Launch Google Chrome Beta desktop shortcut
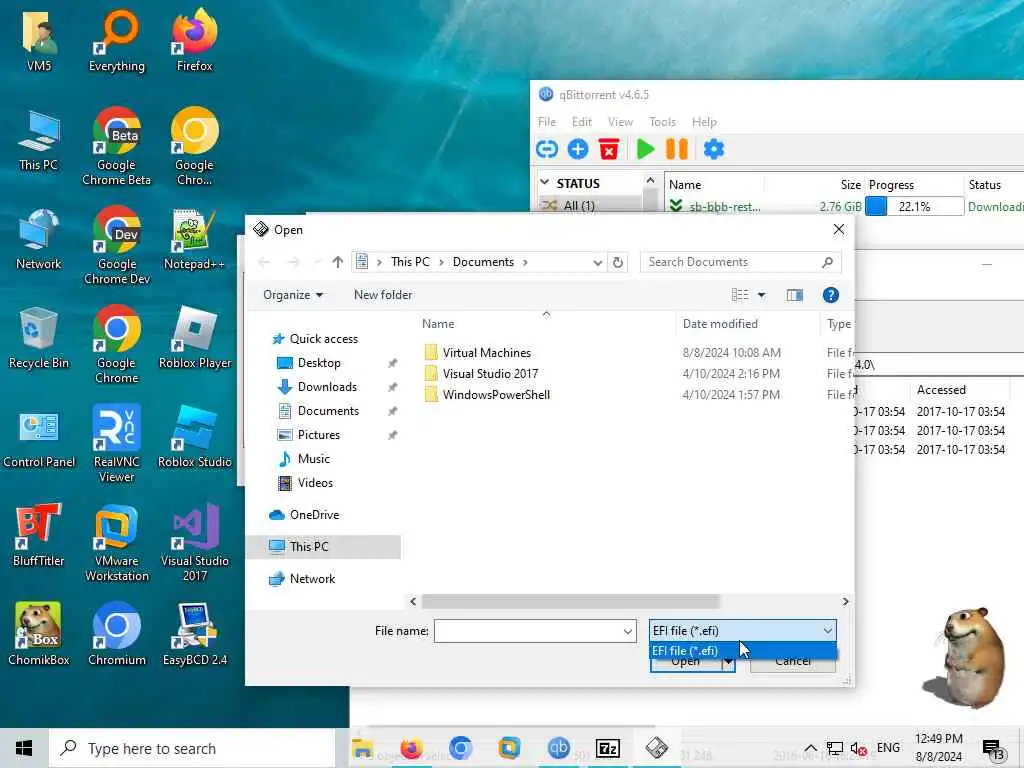Screen dimensions: 1024x768 (x=117, y=146)
